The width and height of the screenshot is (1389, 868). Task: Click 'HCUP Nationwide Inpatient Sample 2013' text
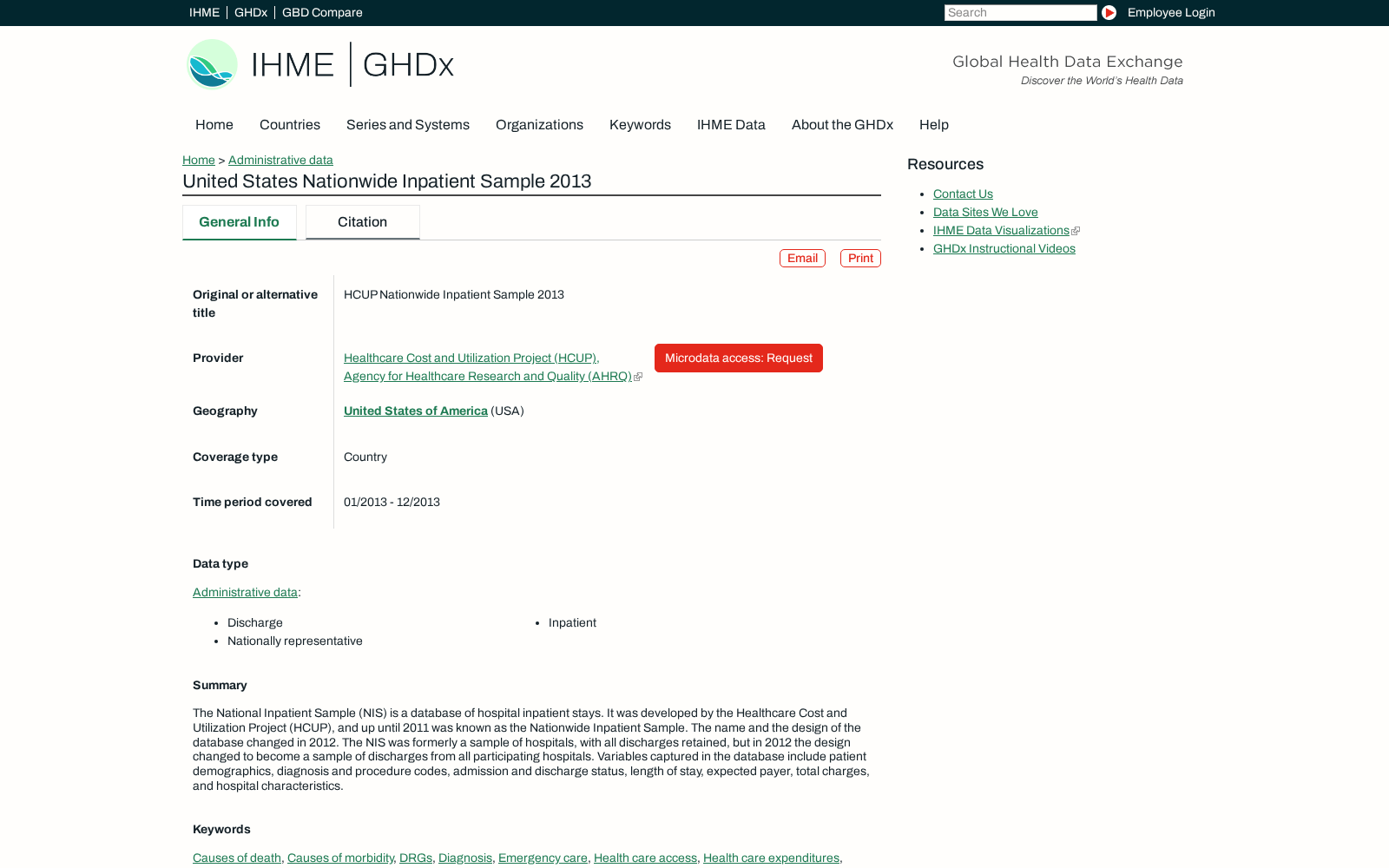(x=454, y=294)
